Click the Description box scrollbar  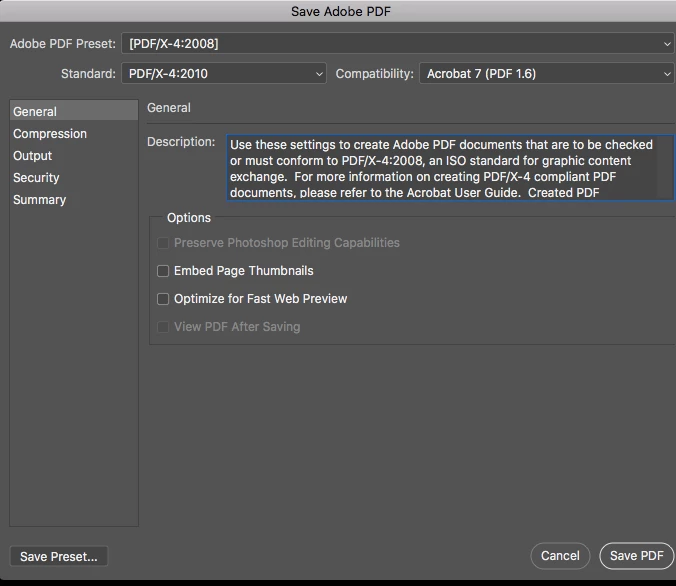click(665, 168)
